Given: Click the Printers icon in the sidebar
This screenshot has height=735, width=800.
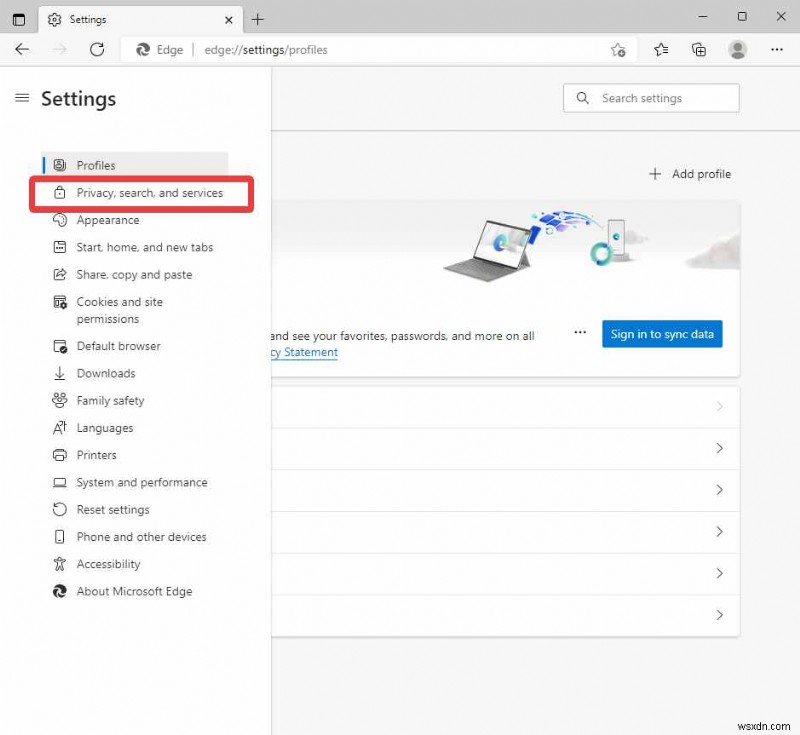Looking at the screenshot, I should [60, 455].
